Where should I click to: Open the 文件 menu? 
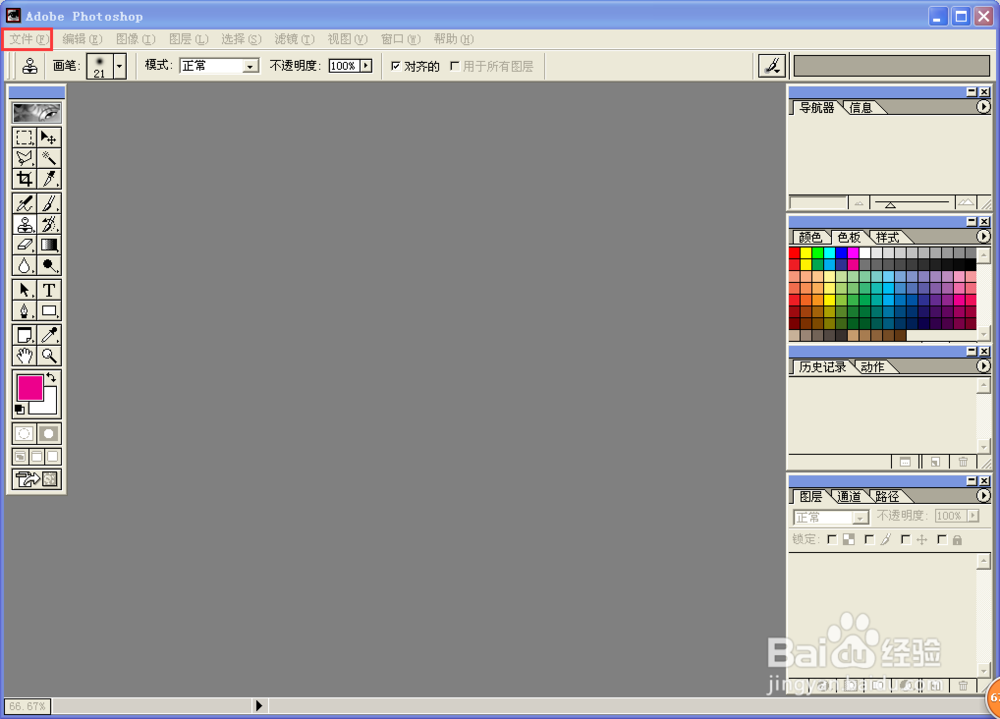[x=28, y=39]
